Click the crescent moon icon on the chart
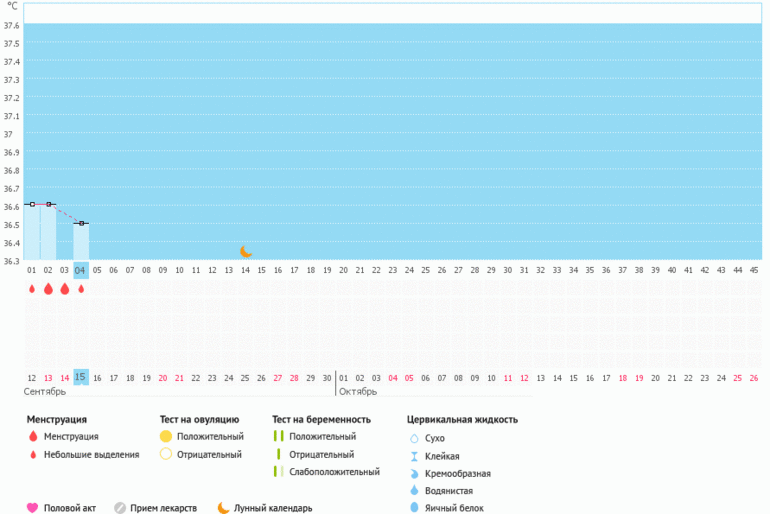The height and width of the screenshot is (514, 770). [x=246, y=252]
